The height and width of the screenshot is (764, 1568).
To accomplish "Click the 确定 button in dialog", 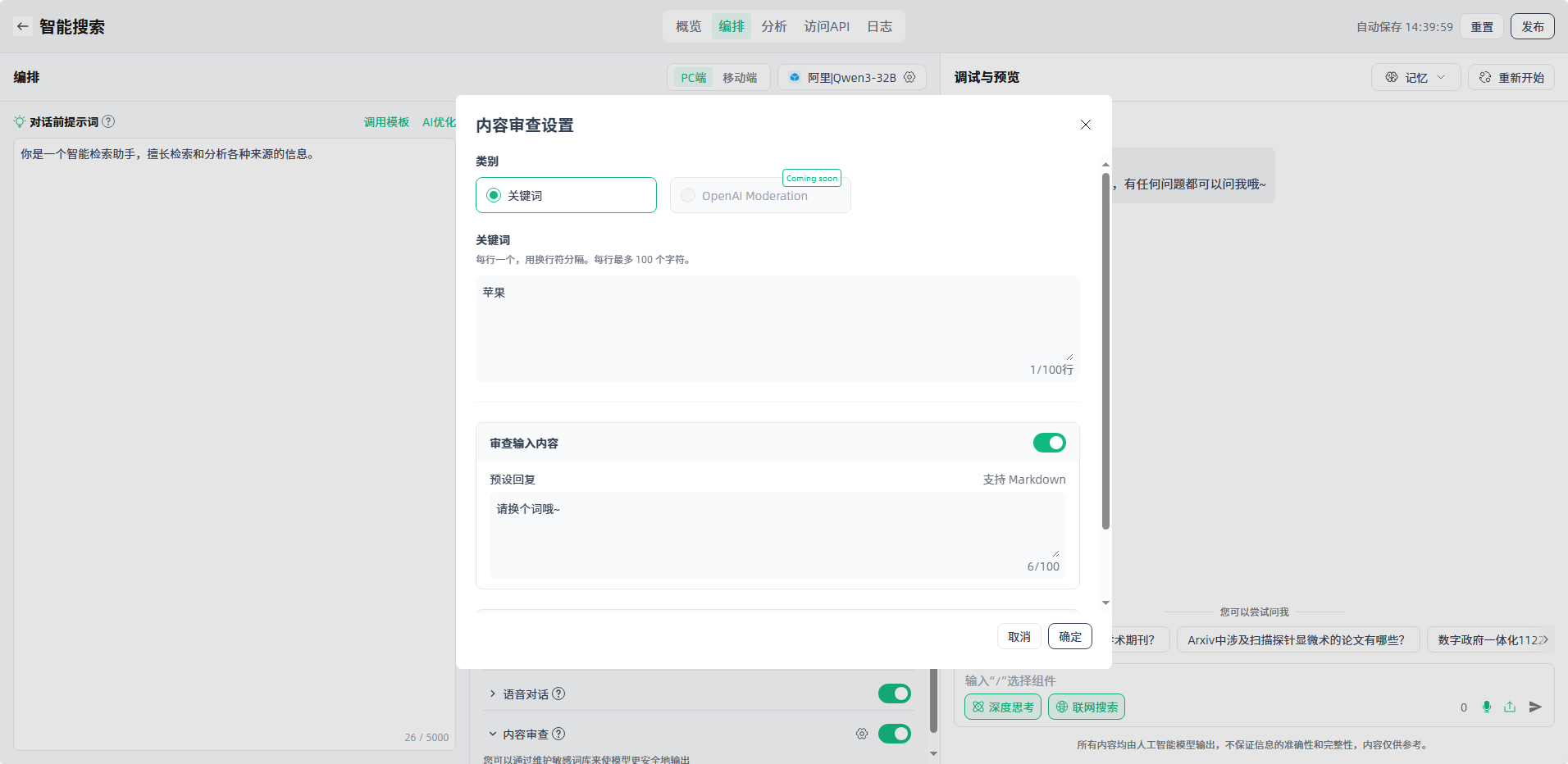I will 1069,636.
